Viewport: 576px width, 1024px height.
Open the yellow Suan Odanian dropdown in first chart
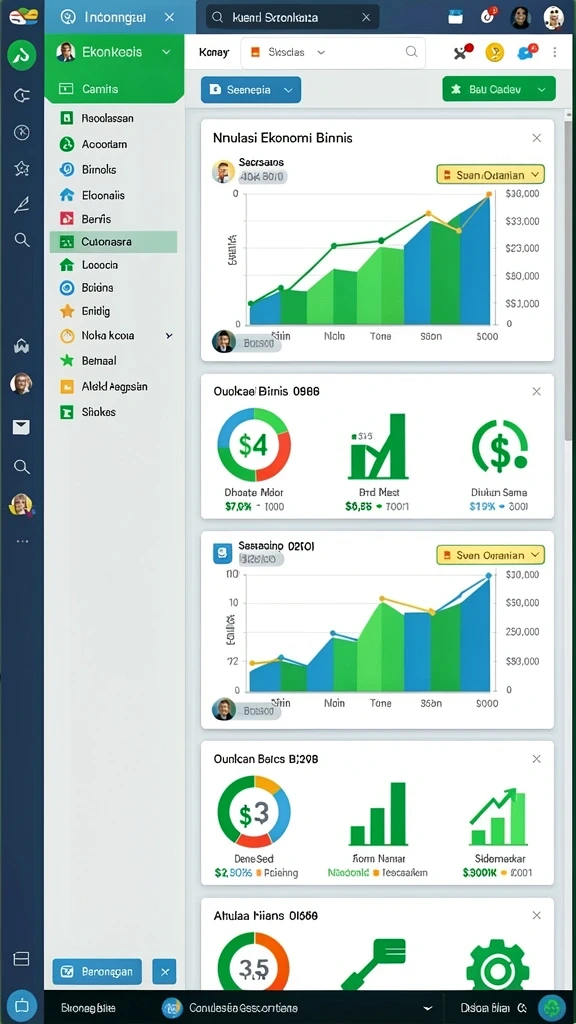(490, 174)
